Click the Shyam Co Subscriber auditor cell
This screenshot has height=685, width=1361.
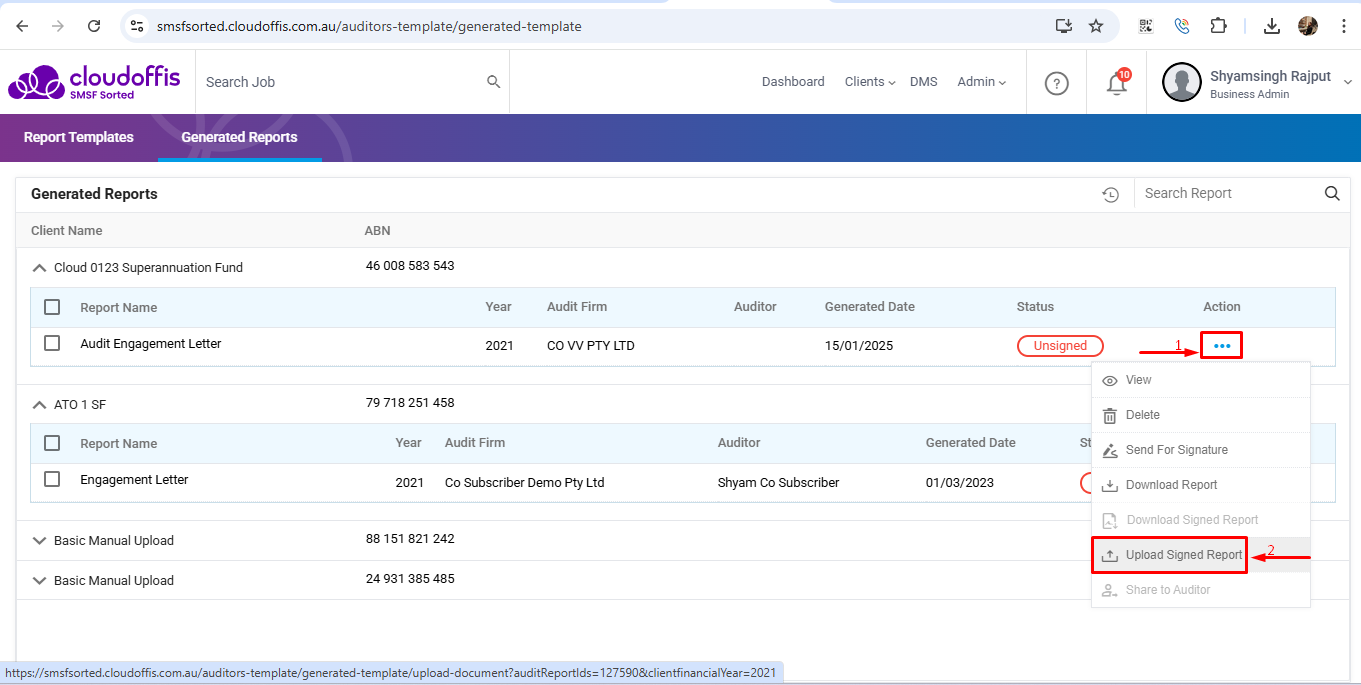(778, 482)
